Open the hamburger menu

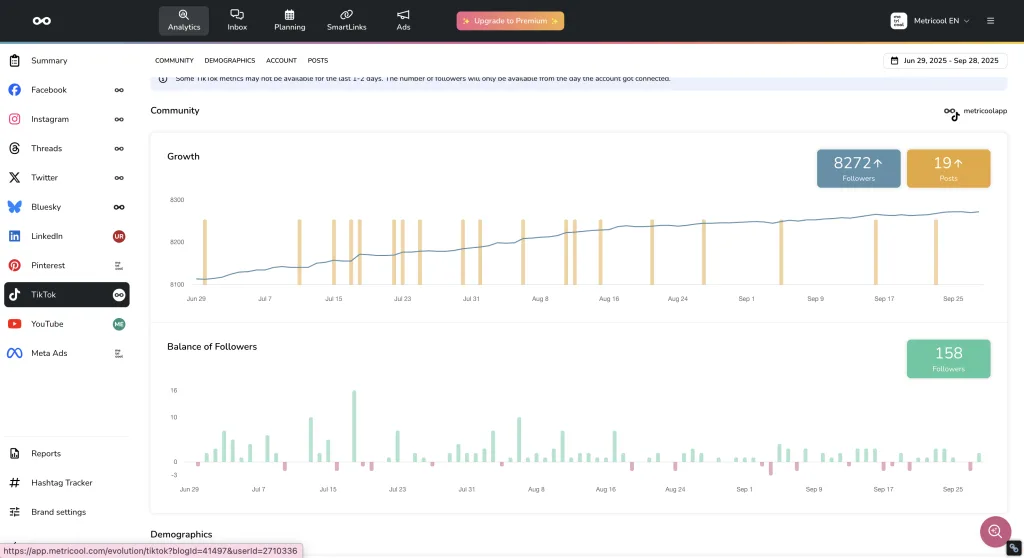click(x=990, y=21)
